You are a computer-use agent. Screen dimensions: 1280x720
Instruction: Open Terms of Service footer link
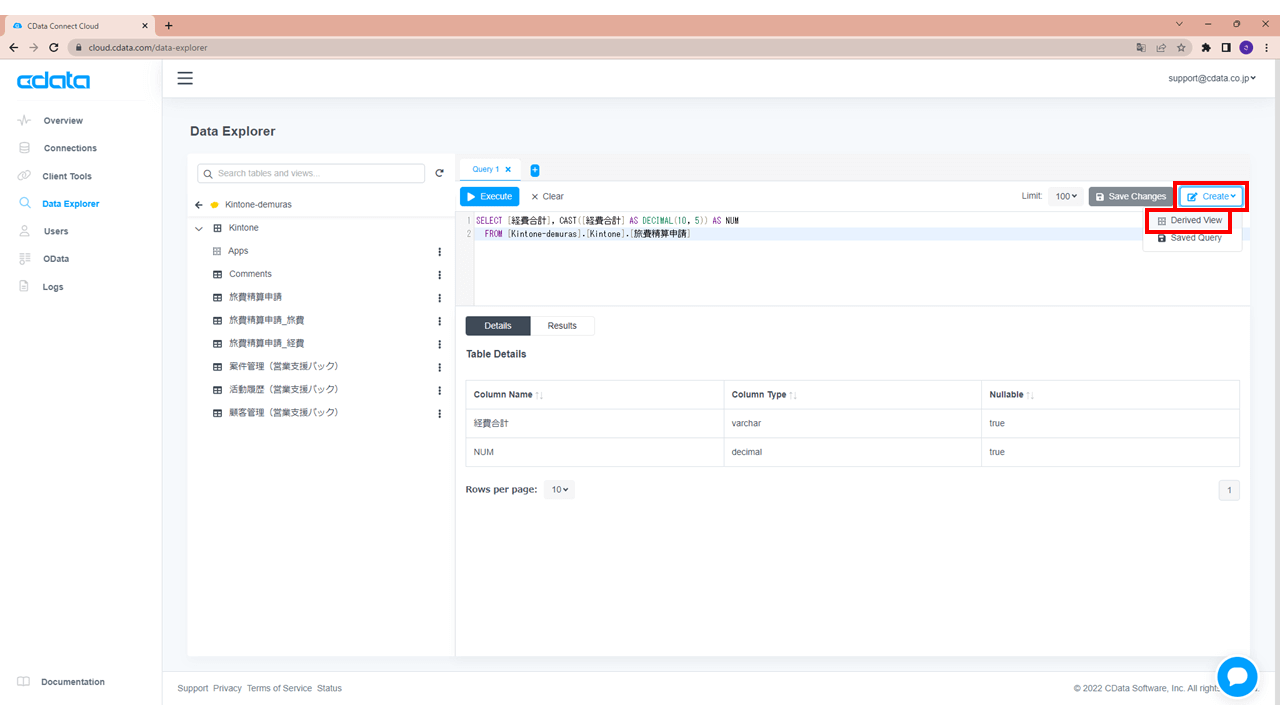(x=280, y=688)
